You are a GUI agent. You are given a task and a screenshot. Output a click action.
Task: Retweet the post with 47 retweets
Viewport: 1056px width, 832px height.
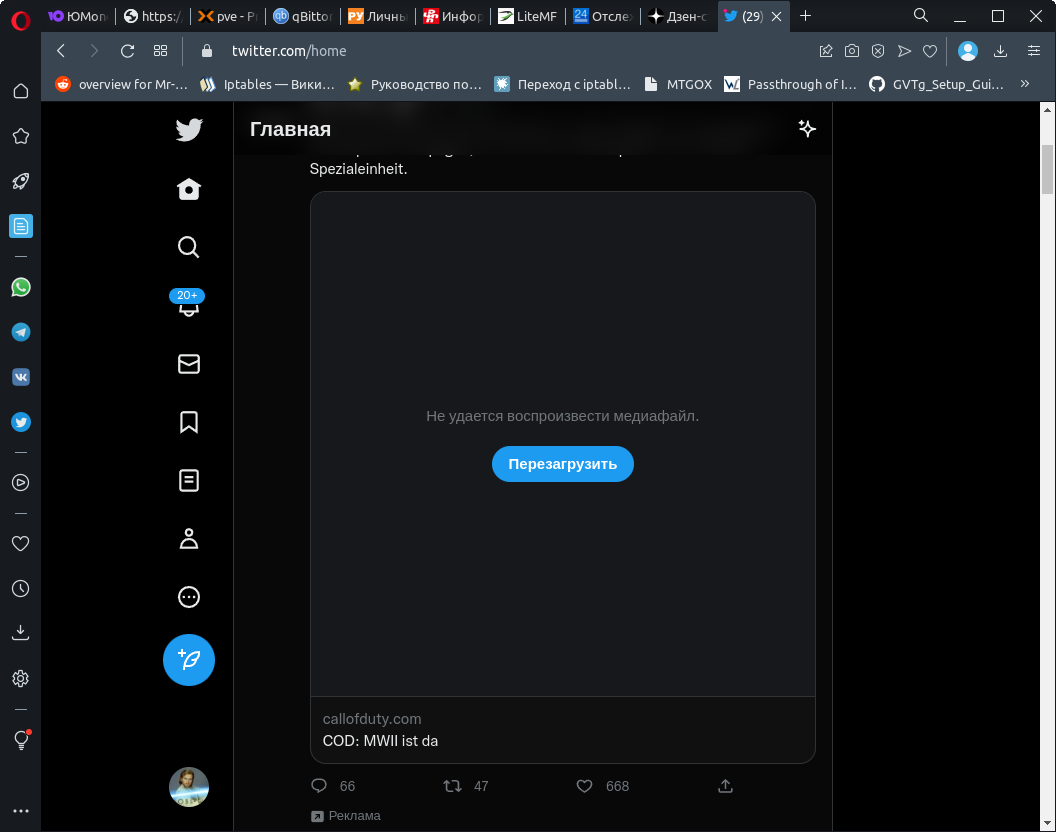(x=452, y=786)
